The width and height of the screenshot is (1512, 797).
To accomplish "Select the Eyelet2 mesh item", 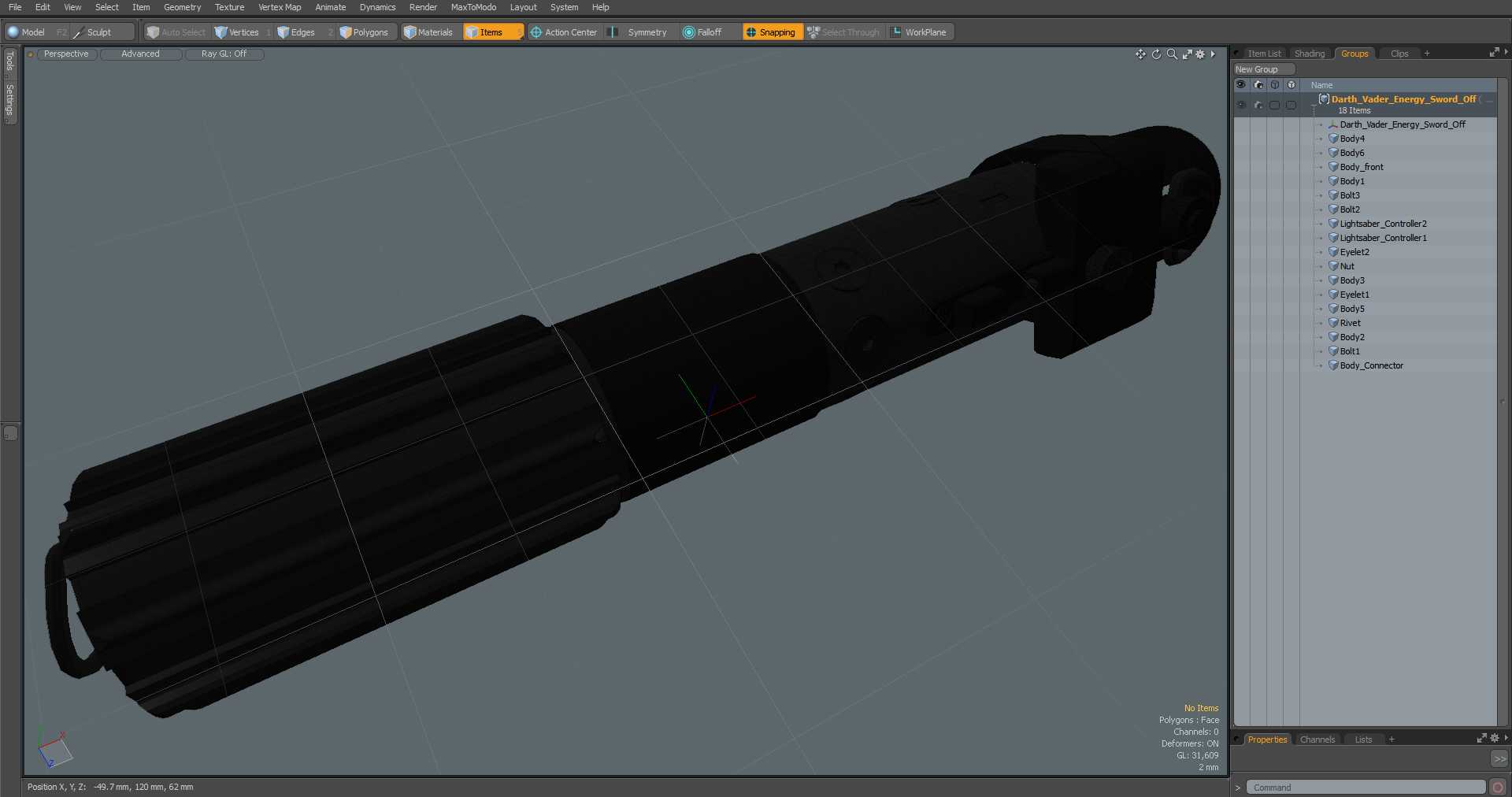I will pyautogui.click(x=1354, y=252).
